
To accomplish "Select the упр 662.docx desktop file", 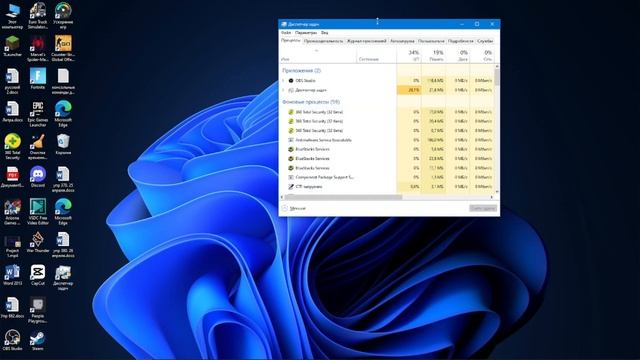I will pyautogui.click(x=12, y=307).
